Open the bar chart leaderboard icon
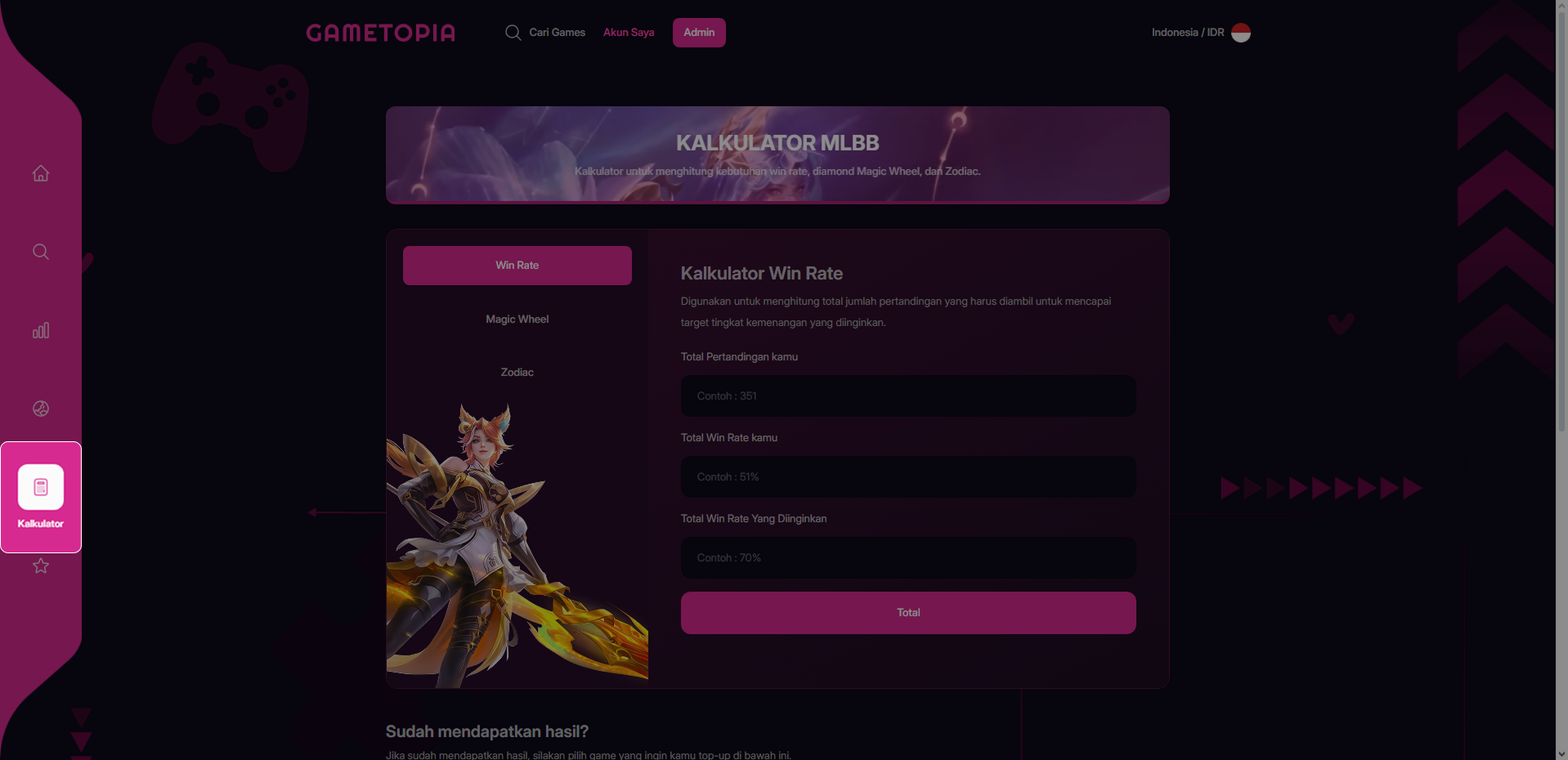This screenshot has width=1568, height=760. [41, 330]
